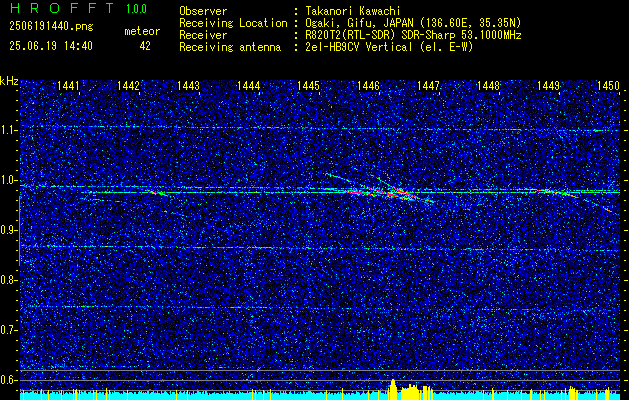
Task: Click time axis marker 1445
Action: pos(308,86)
